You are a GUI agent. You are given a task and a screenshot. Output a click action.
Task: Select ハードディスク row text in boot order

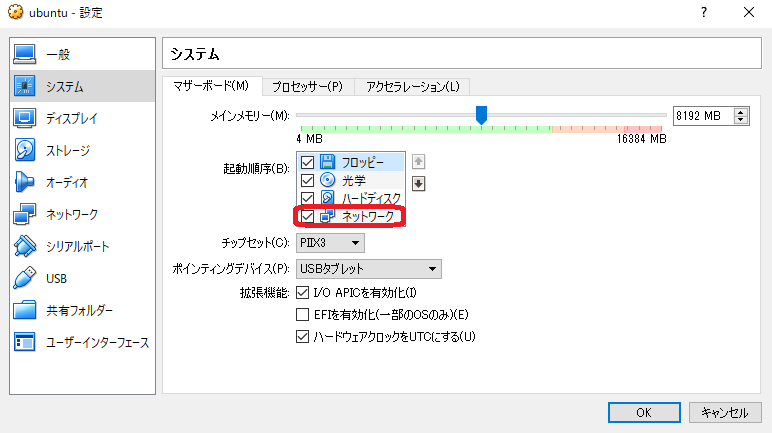tap(371, 198)
